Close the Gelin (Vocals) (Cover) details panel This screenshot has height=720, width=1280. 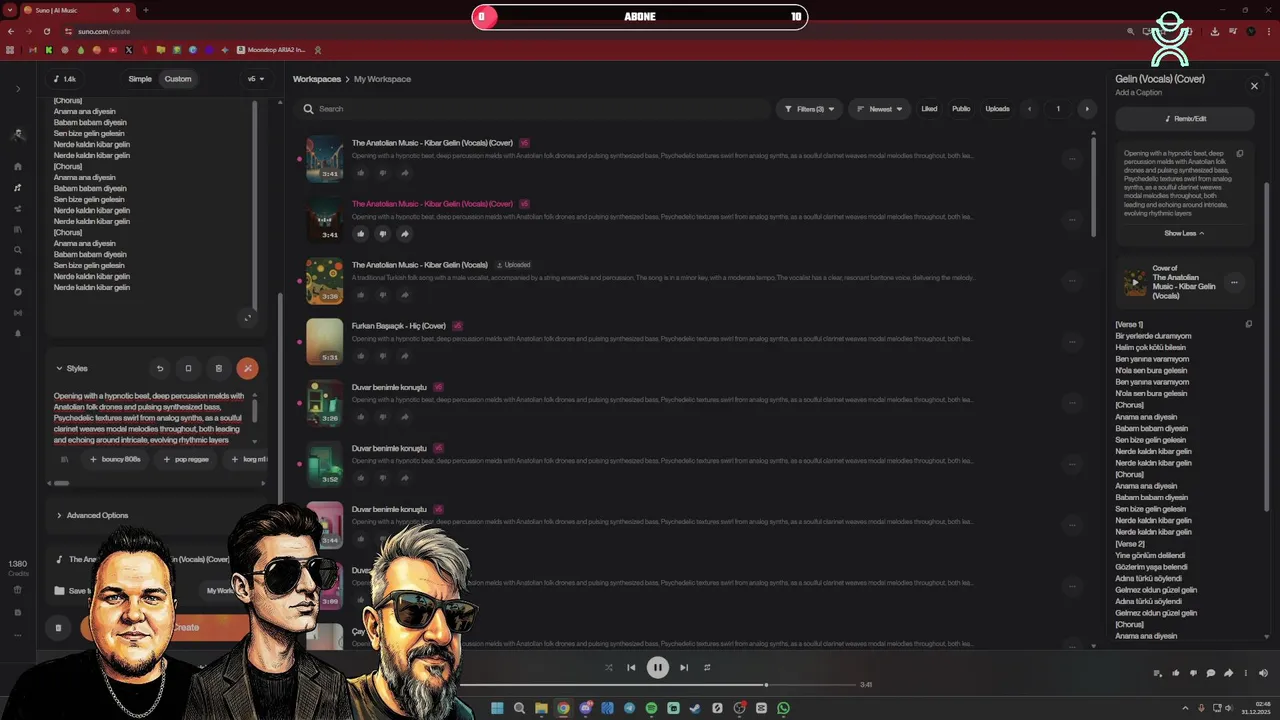pyautogui.click(x=1254, y=86)
